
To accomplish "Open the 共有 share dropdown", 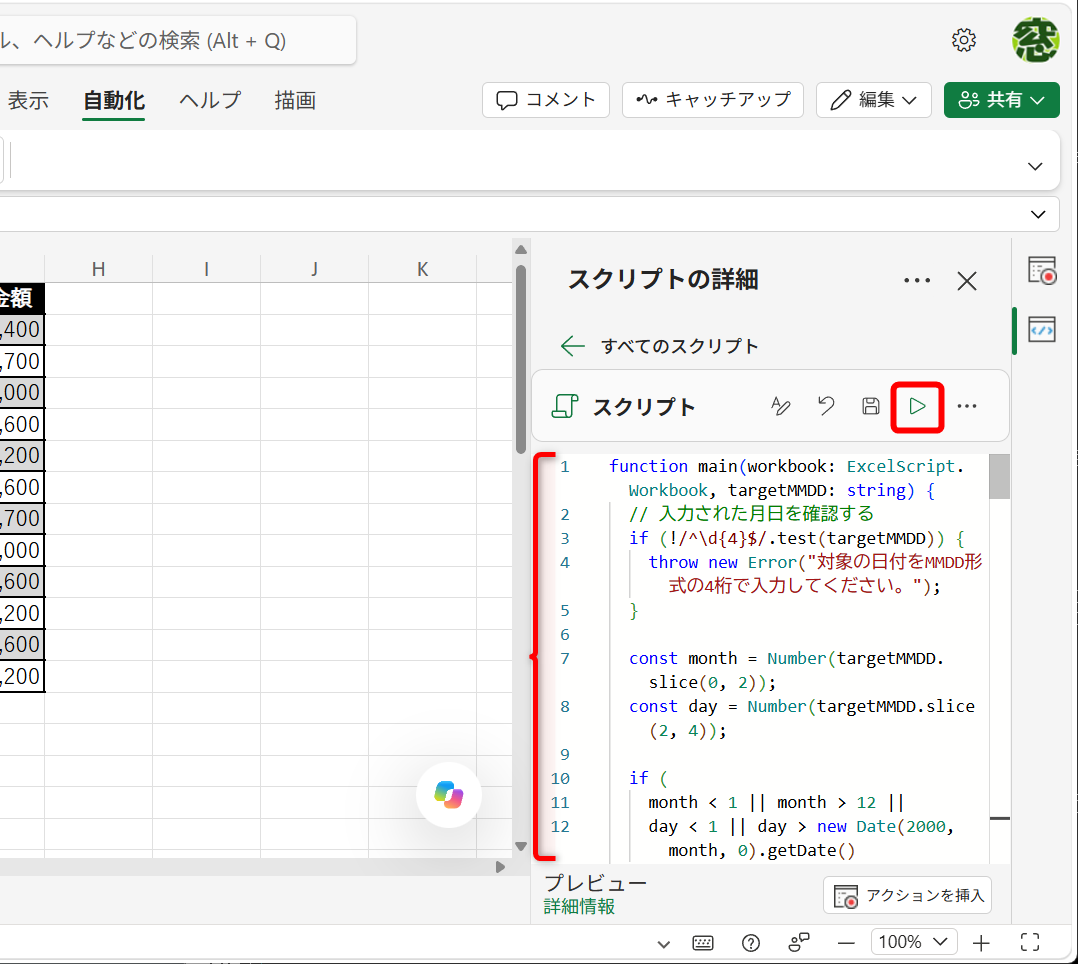I will click(x=1001, y=100).
